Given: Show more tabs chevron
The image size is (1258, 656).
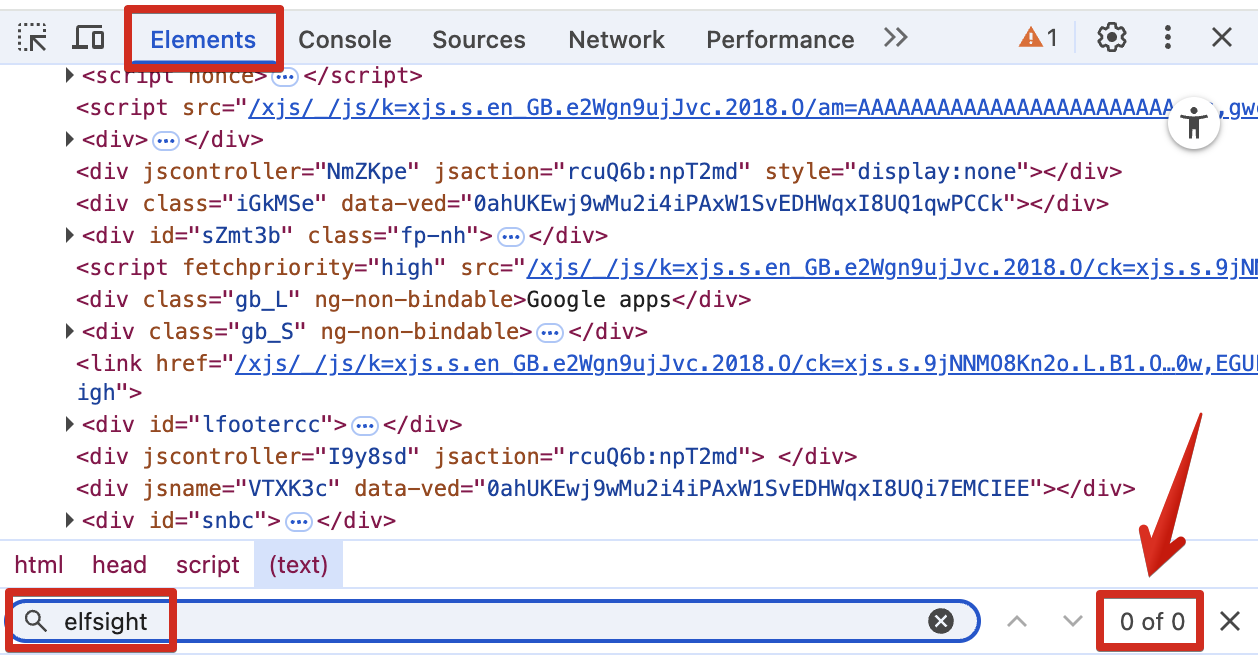Looking at the screenshot, I should pyautogui.click(x=896, y=38).
